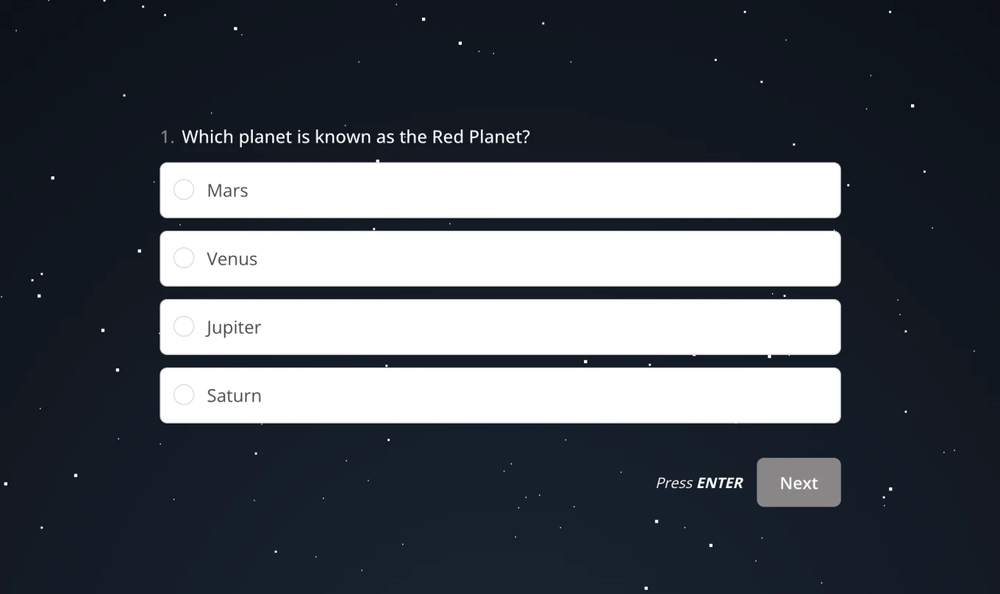
Task: Select the Venus radio button
Action: point(184,257)
